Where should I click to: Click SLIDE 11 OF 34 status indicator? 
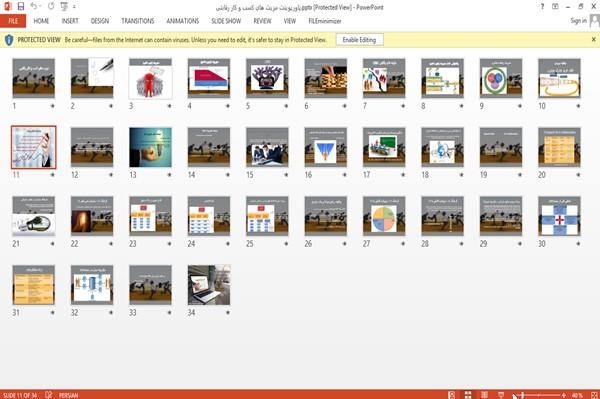(x=20, y=395)
